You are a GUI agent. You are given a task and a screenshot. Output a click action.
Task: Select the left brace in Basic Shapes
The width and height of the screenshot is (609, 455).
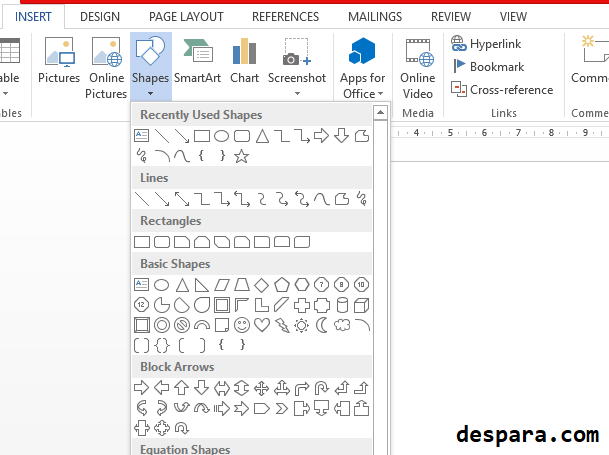221,345
